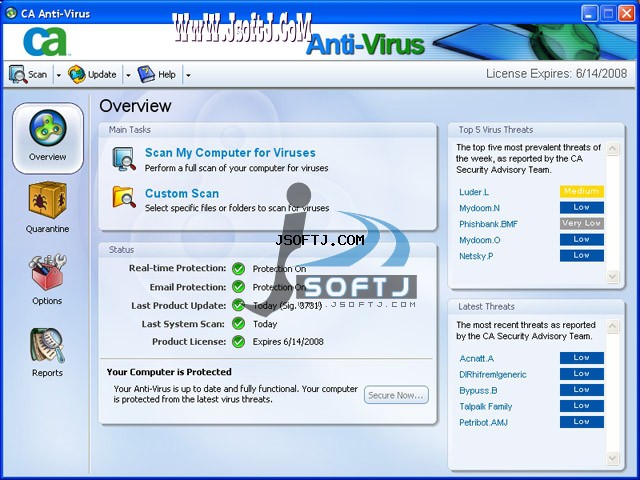Click the Scan My Computer monitor icon
Screen dimensions: 640x480
click(x=124, y=159)
